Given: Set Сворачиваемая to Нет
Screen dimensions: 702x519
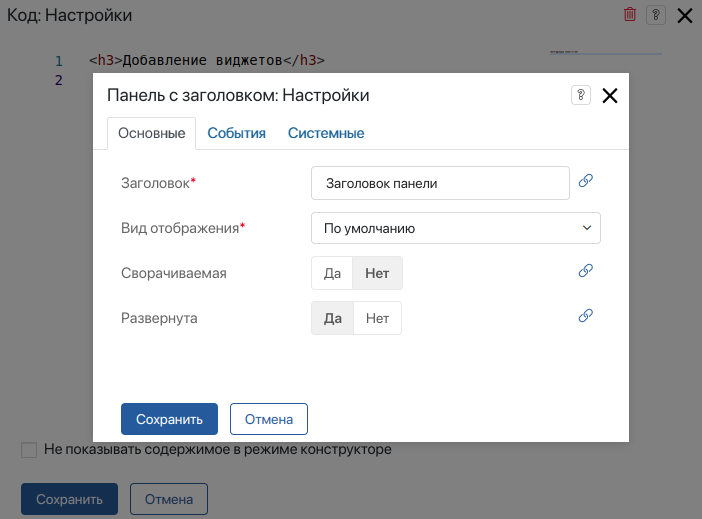Looking at the screenshot, I should (x=377, y=273).
